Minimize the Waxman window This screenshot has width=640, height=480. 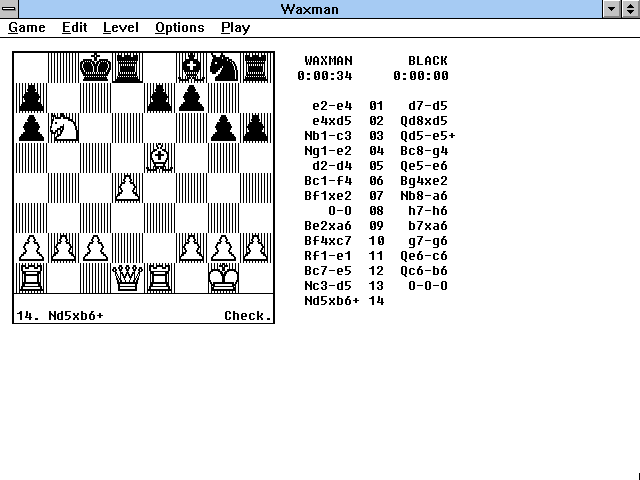coord(611,9)
